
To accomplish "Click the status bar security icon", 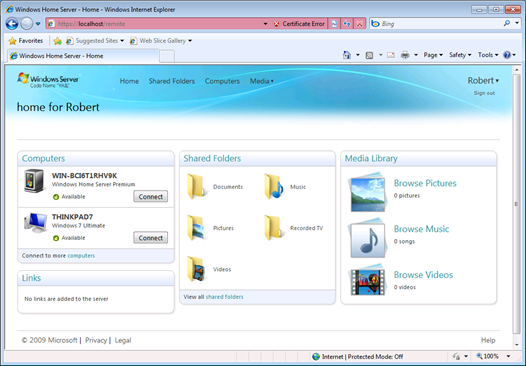I will pos(456,357).
